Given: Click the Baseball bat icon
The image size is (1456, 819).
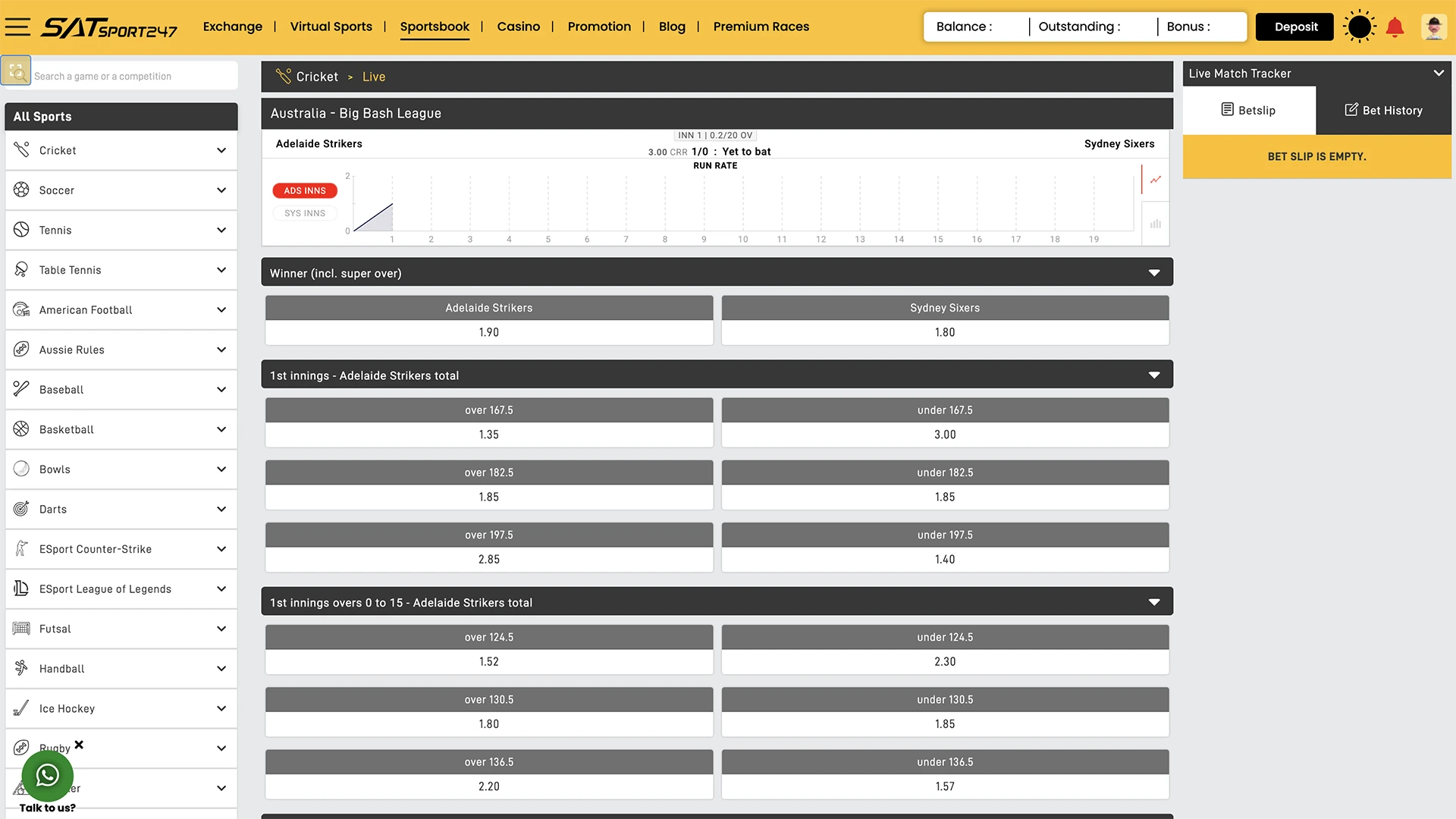Looking at the screenshot, I should pyautogui.click(x=21, y=389).
